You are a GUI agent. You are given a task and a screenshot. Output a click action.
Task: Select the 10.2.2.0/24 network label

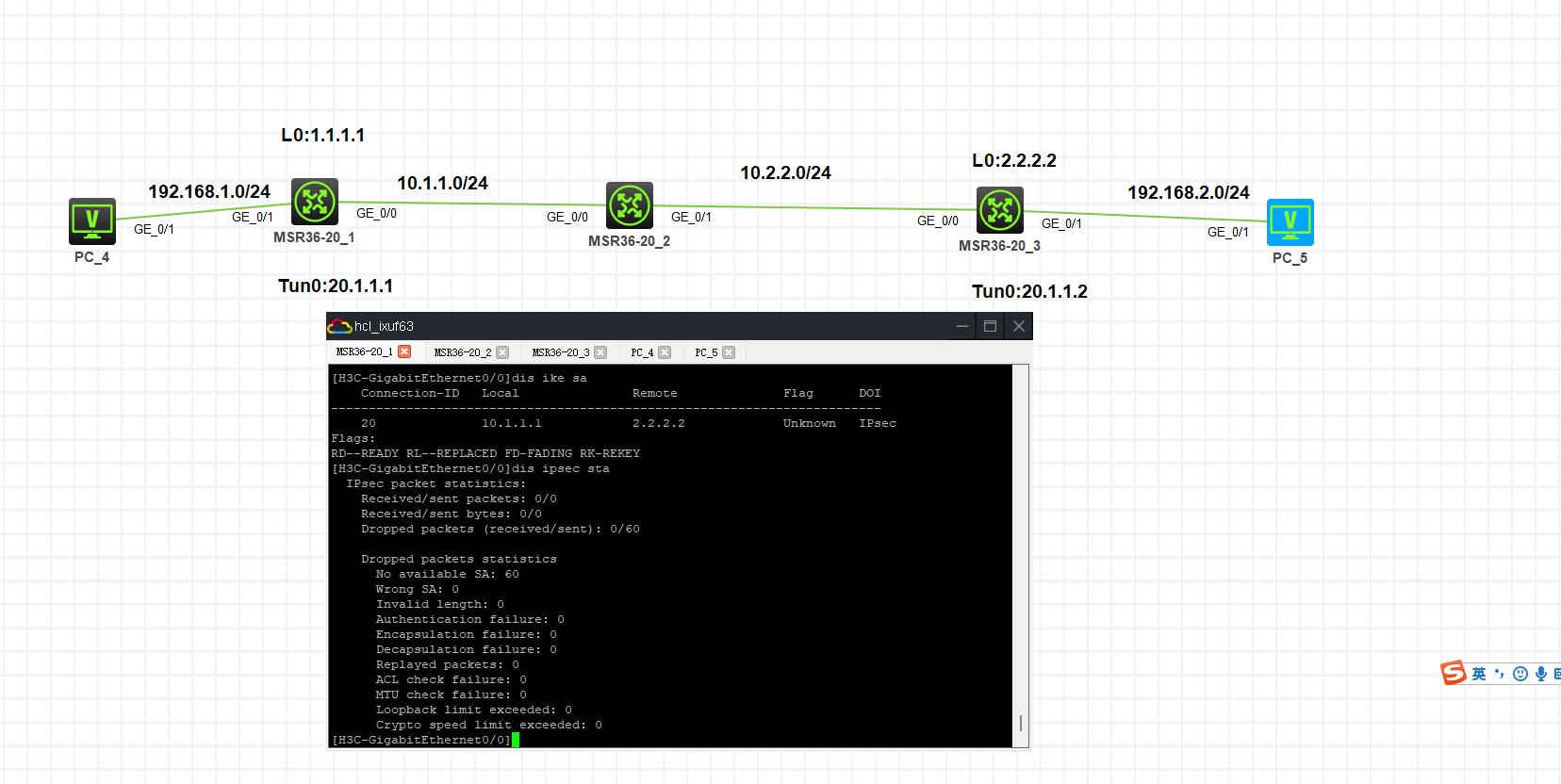click(x=785, y=172)
